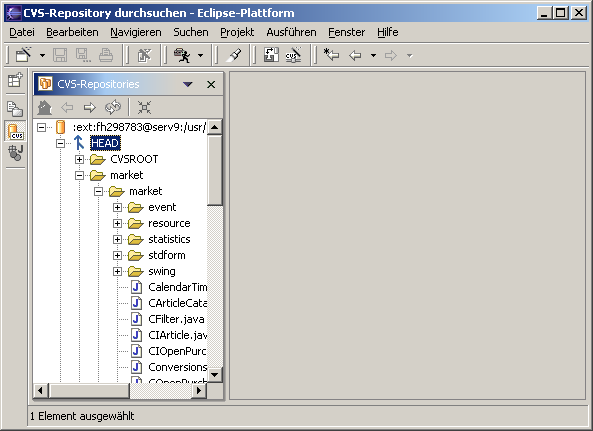Select the CIOpenPurc file entry
593x431 pixels.
click(x=177, y=351)
